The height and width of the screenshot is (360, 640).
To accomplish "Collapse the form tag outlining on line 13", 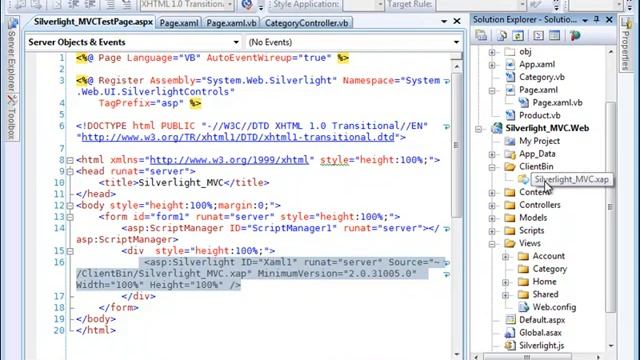I will [x=70, y=217].
